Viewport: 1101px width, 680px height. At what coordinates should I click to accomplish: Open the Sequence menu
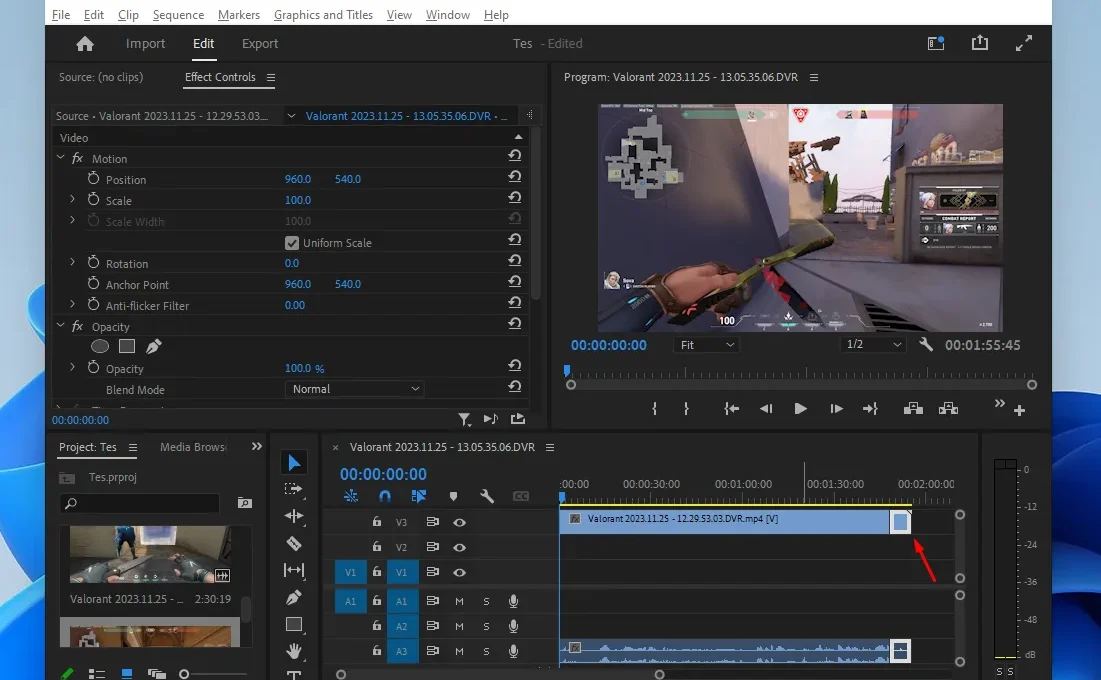pyautogui.click(x=178, y=15)
